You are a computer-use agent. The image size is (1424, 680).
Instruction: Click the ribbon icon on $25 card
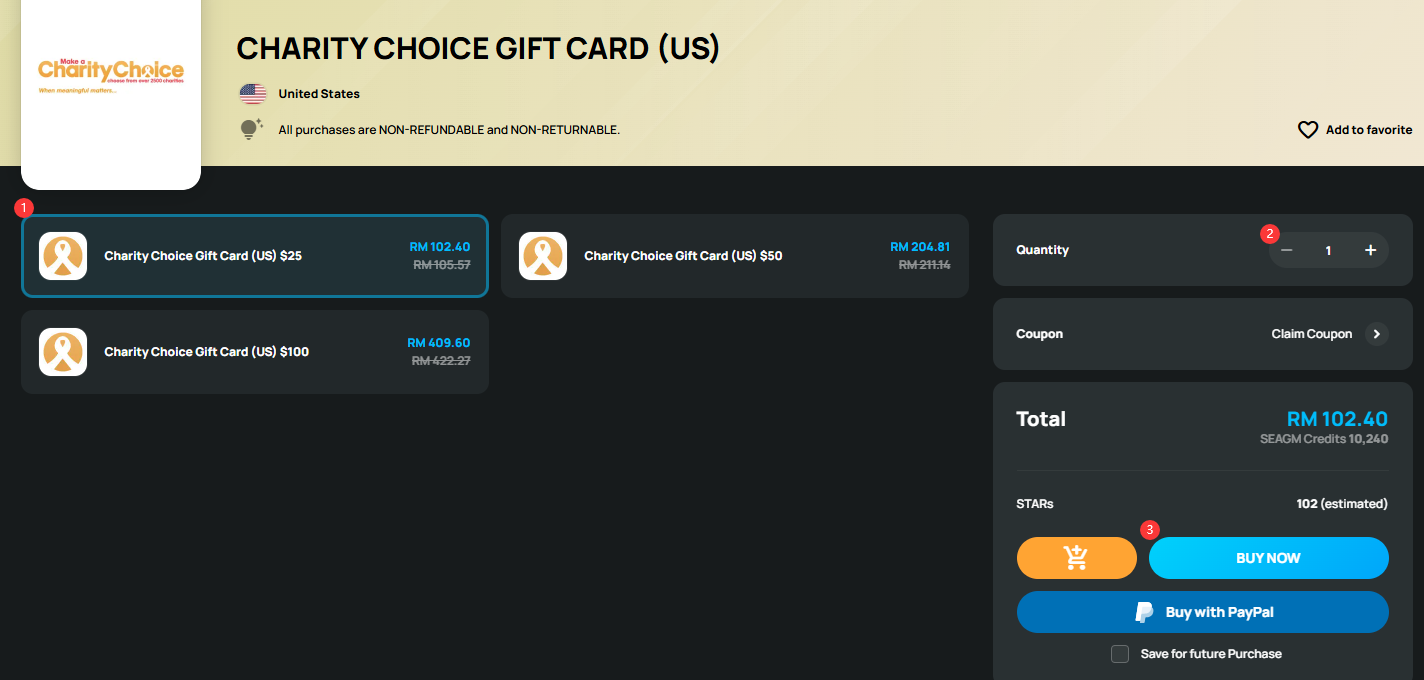[x=63, y=256]
